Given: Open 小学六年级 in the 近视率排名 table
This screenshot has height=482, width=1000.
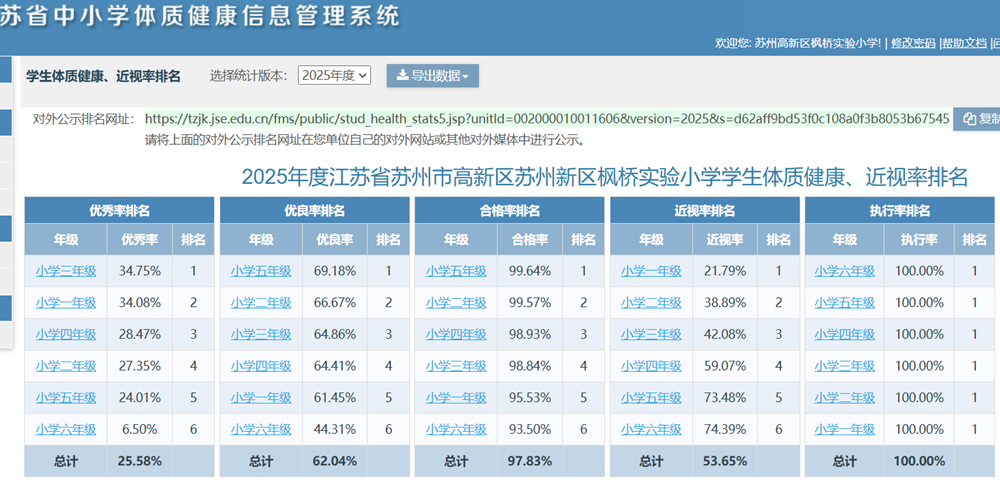Looking at the screenshot, I should [x=651, y=429].
